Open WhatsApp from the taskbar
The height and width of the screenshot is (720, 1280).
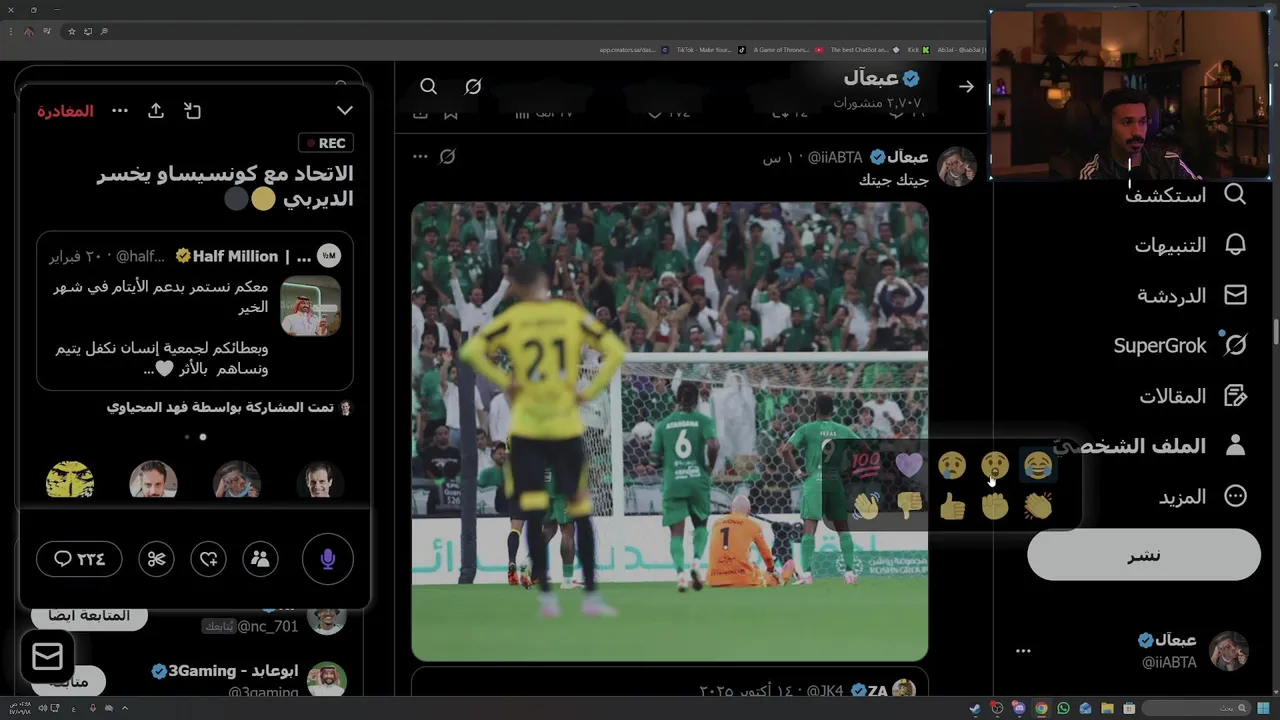(1063, 708)
